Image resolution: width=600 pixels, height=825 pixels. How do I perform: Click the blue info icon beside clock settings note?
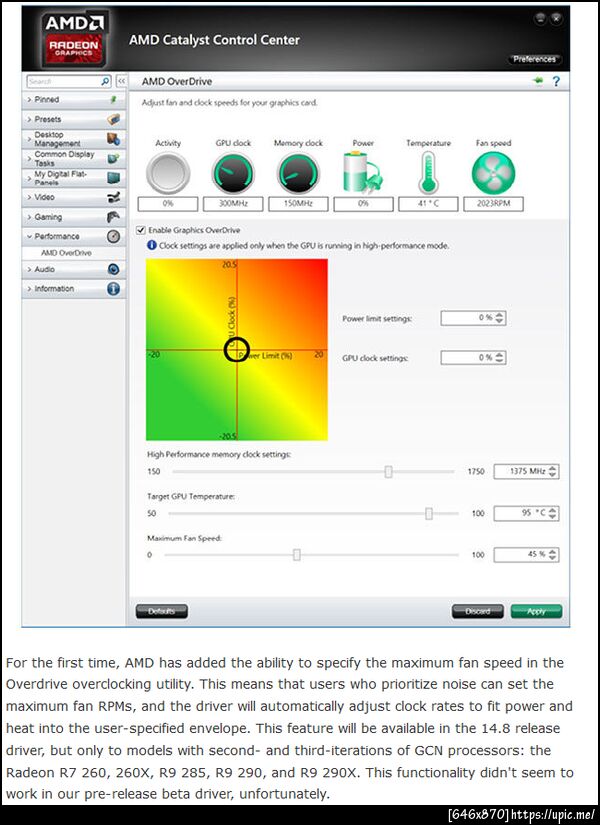[x=152, y=245]
